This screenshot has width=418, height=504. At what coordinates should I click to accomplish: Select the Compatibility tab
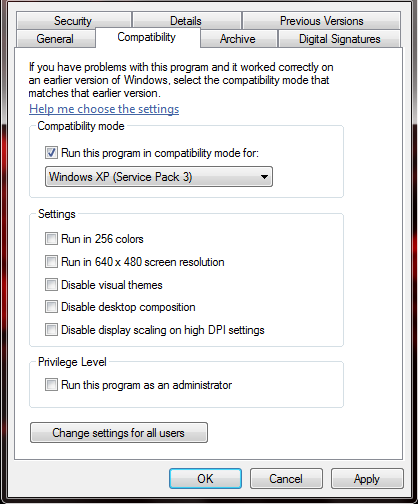click(x=147, y=37)
